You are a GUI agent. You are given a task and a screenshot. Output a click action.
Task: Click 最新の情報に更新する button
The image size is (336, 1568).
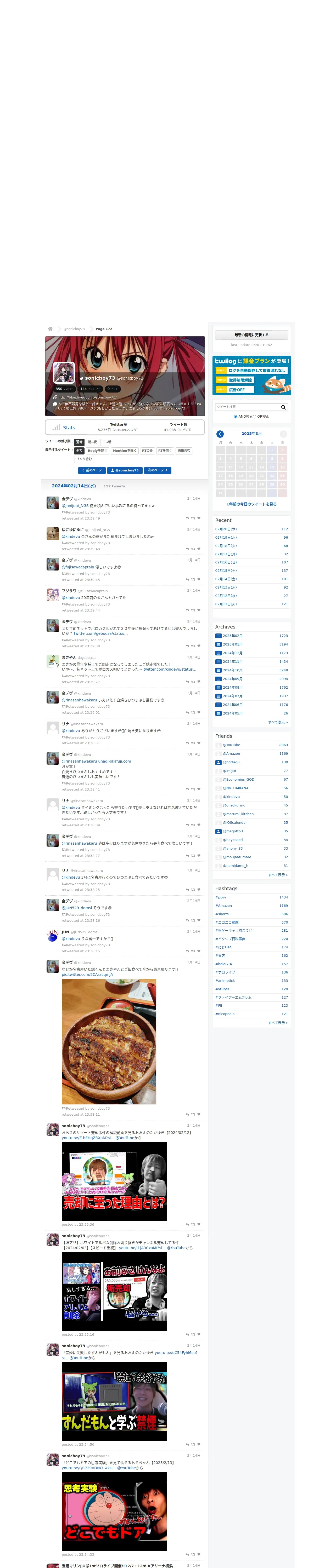[x=251, y=335]
